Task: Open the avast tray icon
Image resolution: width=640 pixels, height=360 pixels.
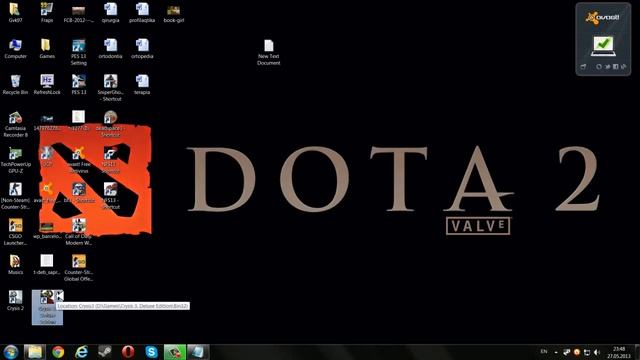Action: (x=576, y=352)
